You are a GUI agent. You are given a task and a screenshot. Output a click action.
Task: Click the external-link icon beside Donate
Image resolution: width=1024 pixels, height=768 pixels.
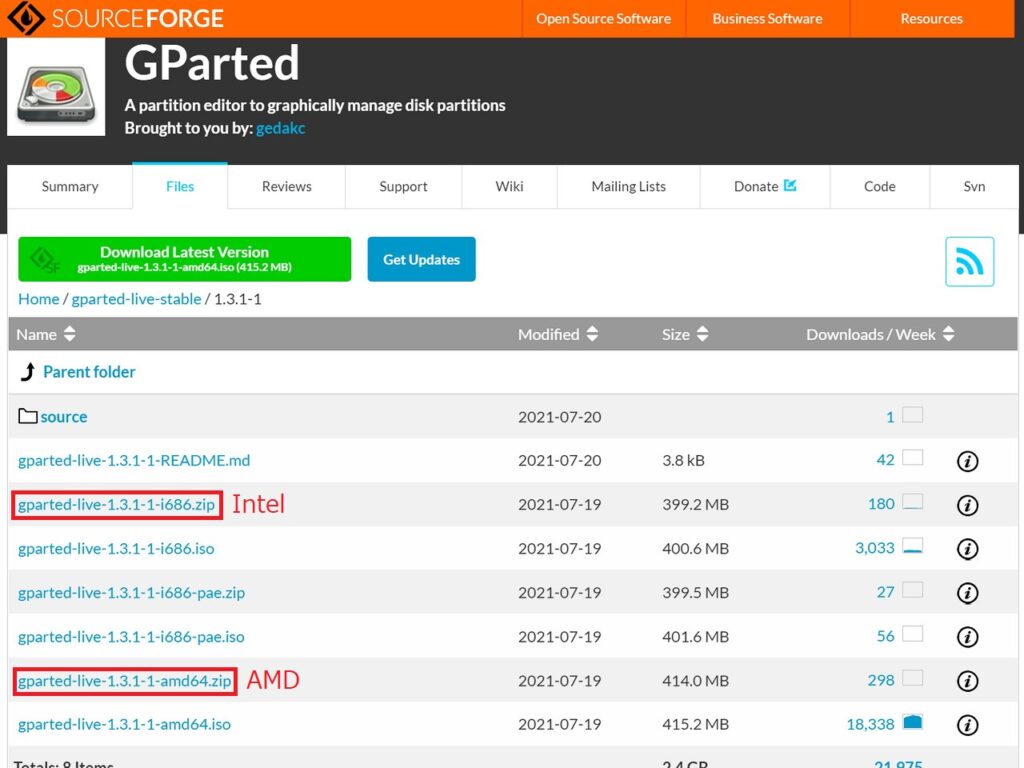click(x=790, y=185)
